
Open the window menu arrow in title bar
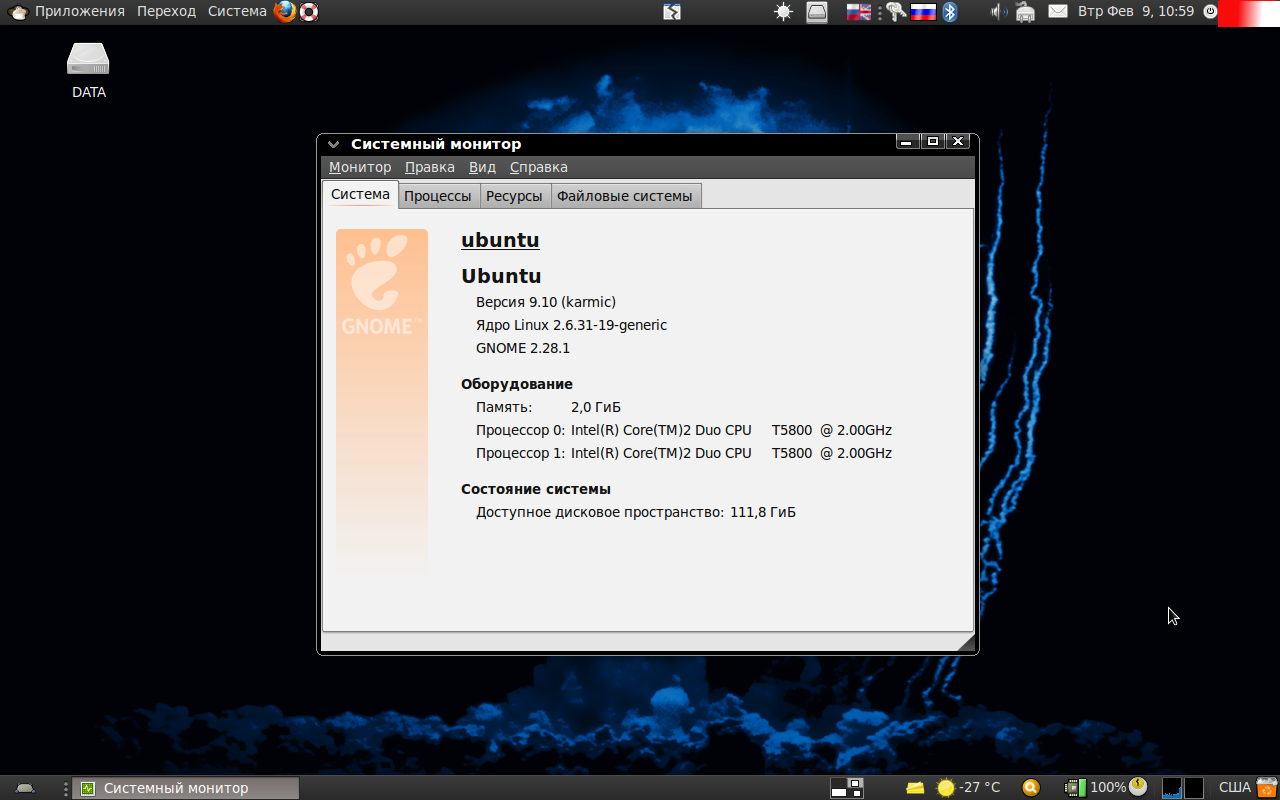[x=334, y=145]
